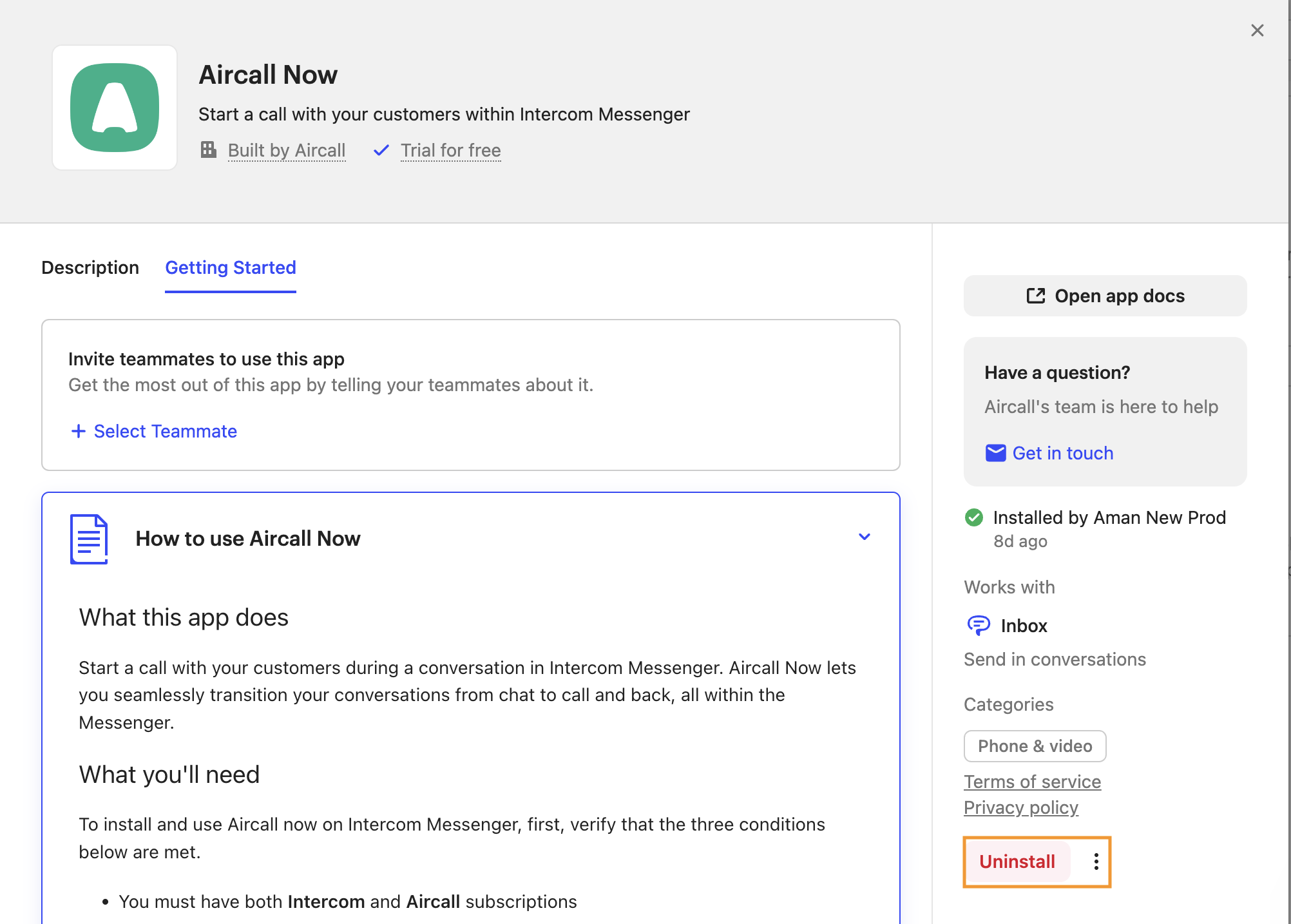
Task: Click the plus icon next to Select Teammate
Action: click(x=78, y=431)
